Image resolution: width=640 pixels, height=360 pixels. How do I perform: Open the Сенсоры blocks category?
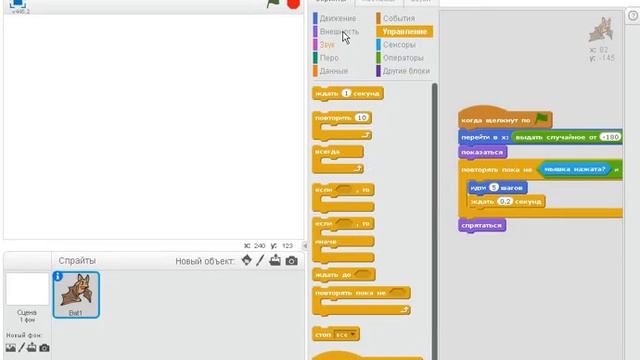(x=399, y=44)
